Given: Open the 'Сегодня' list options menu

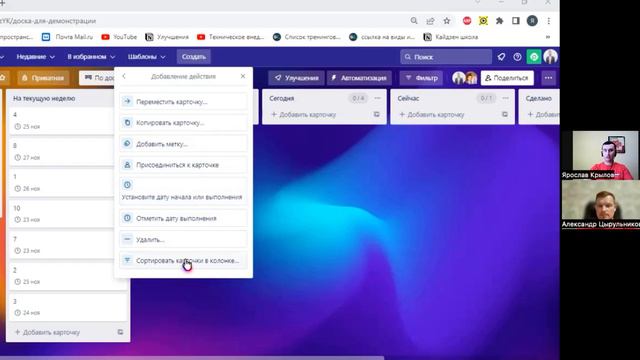Looking at the screenshot, I should coord(377,98).
